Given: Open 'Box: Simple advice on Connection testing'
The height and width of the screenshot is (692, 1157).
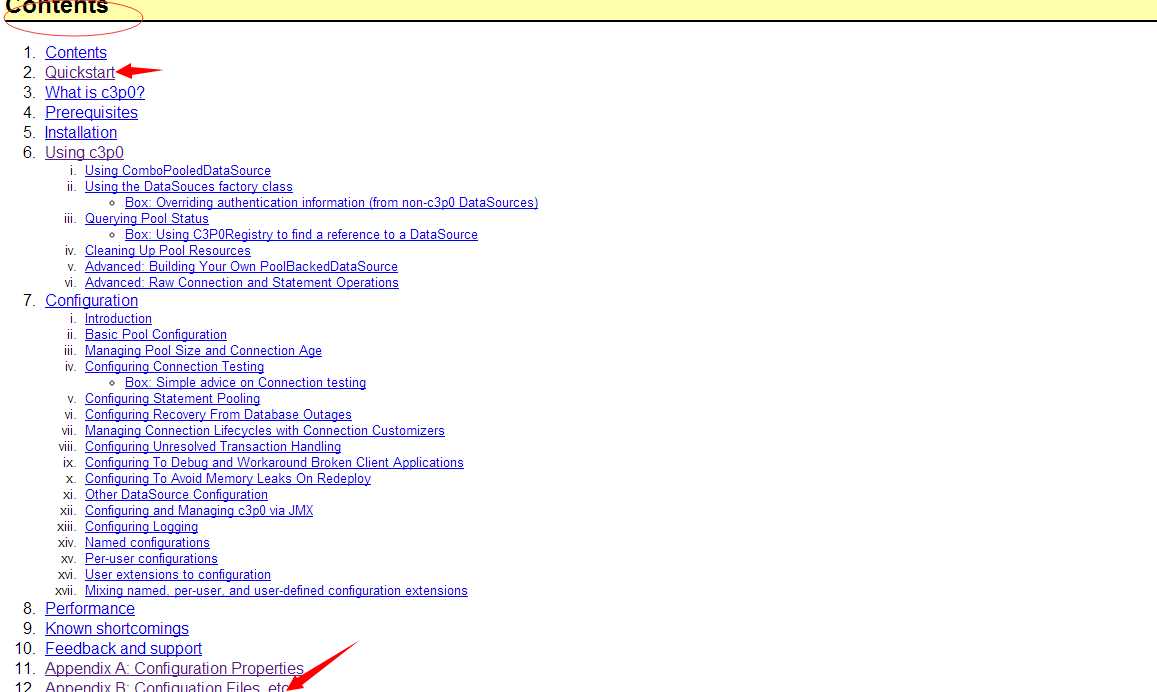Looking at the screenshot, I should pos(245,383).
